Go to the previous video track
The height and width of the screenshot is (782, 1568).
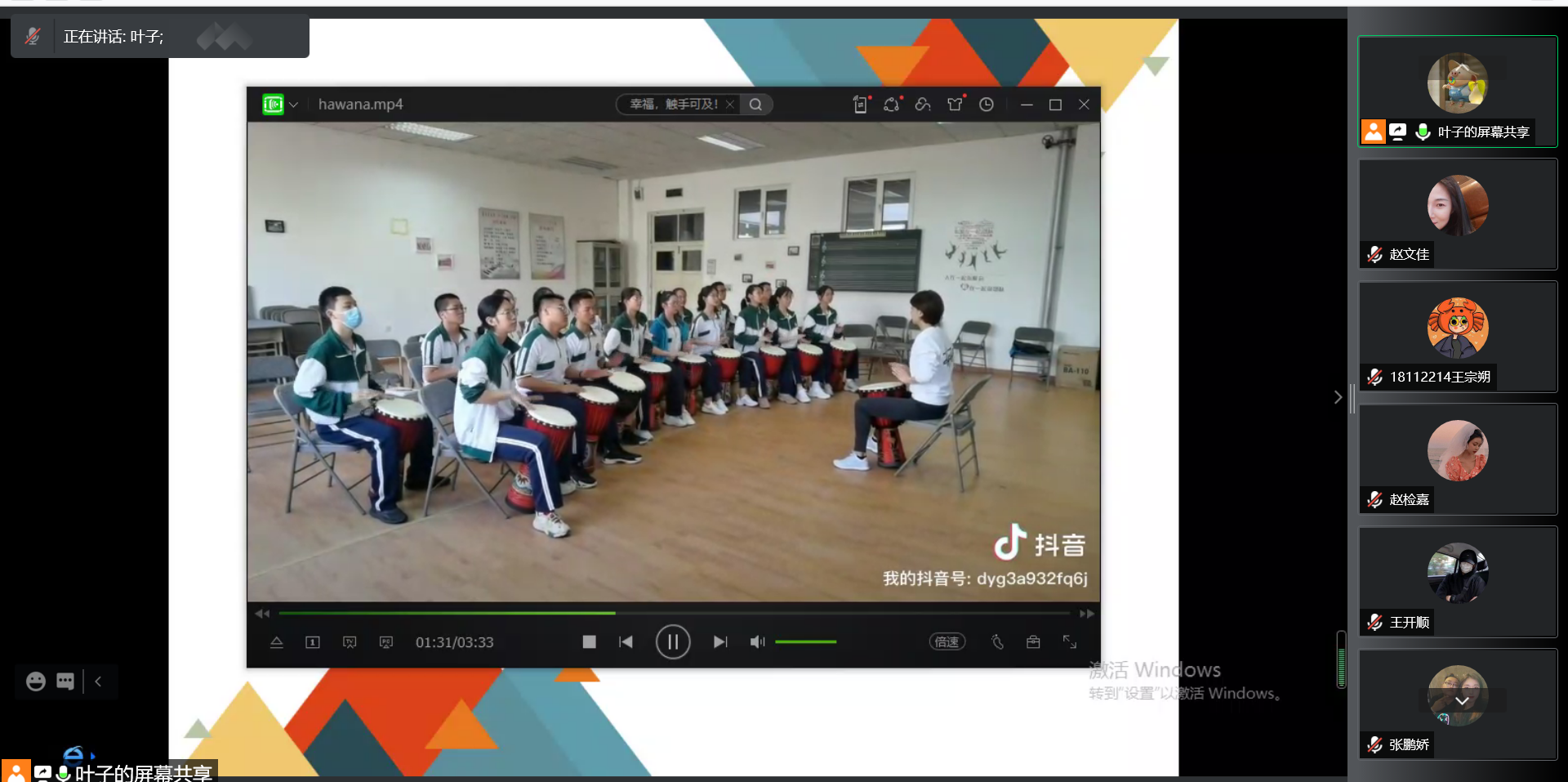[x=626, y=642]
